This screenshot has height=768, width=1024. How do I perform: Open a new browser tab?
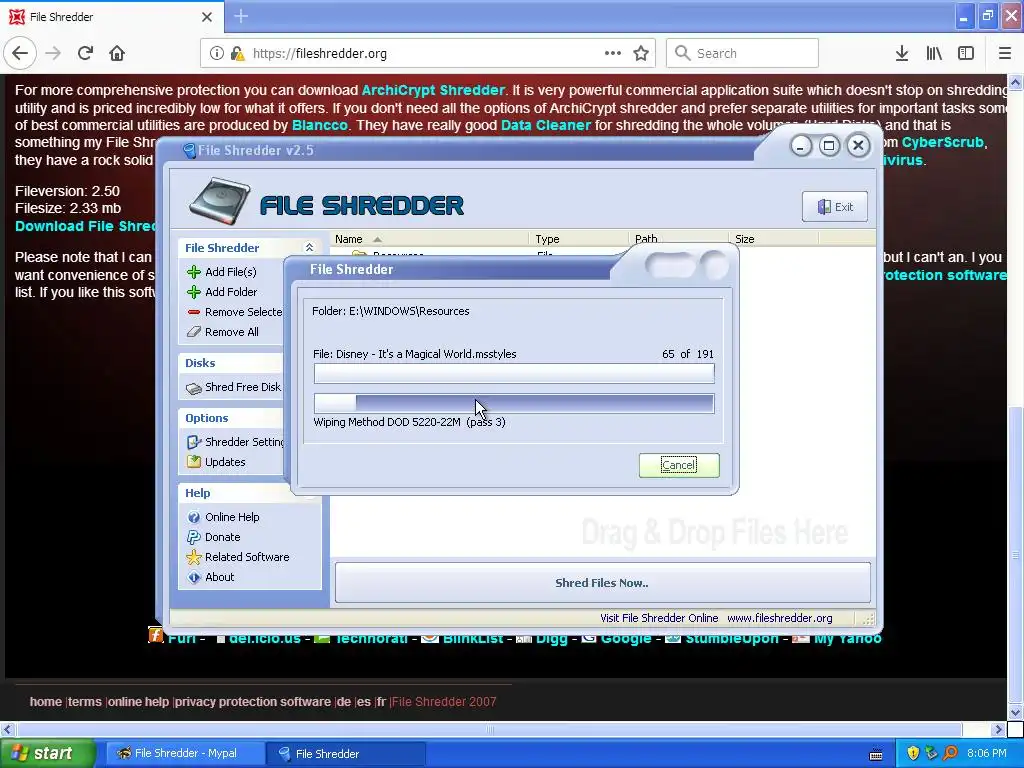click(241, 16)
